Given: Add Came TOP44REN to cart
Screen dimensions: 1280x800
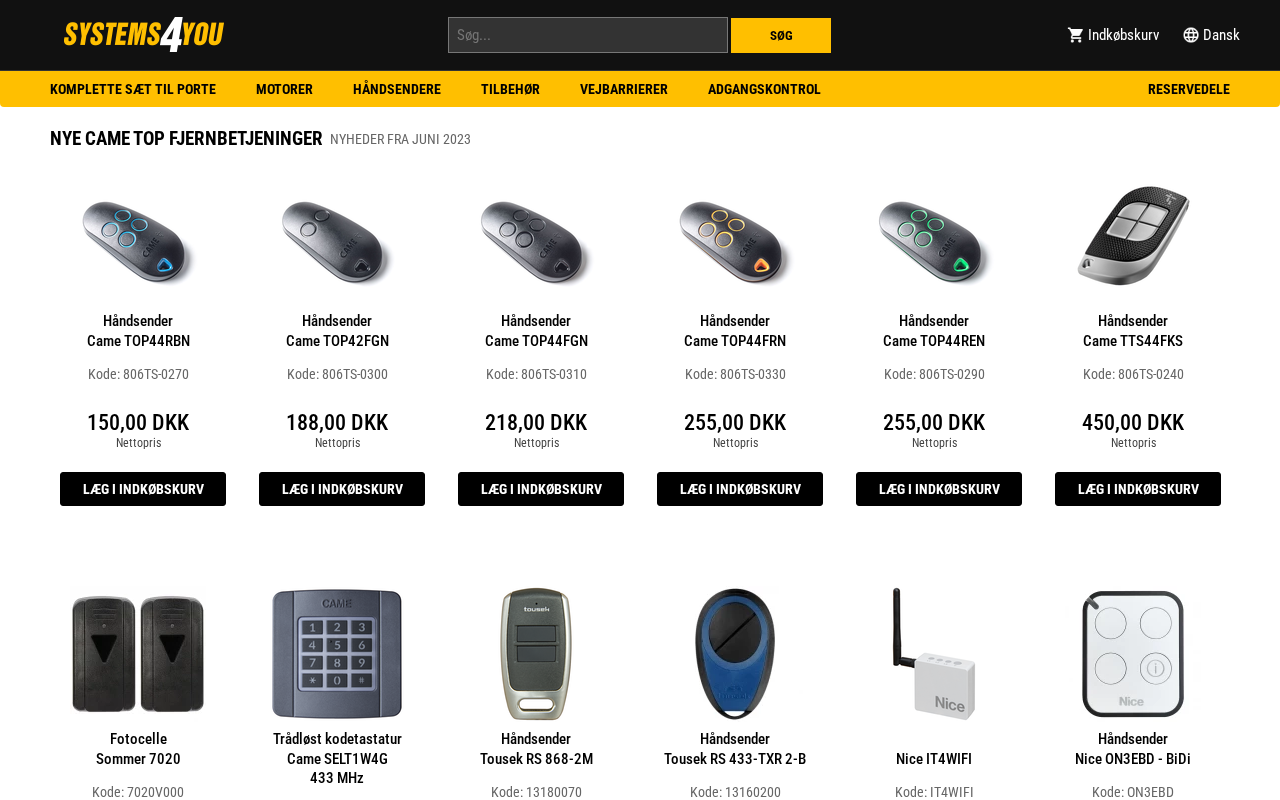Looking at the screenshot, I should point(939,489).
